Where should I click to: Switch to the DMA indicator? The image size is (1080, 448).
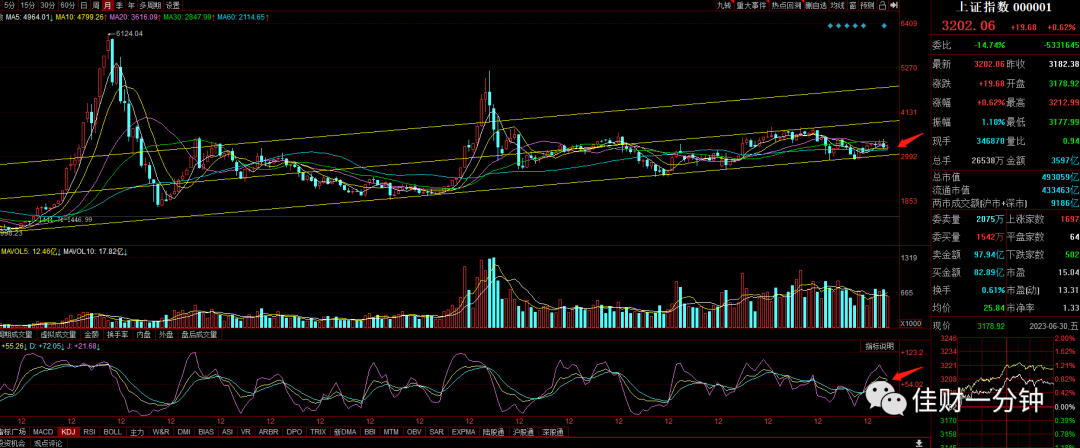tap(345, 432)
